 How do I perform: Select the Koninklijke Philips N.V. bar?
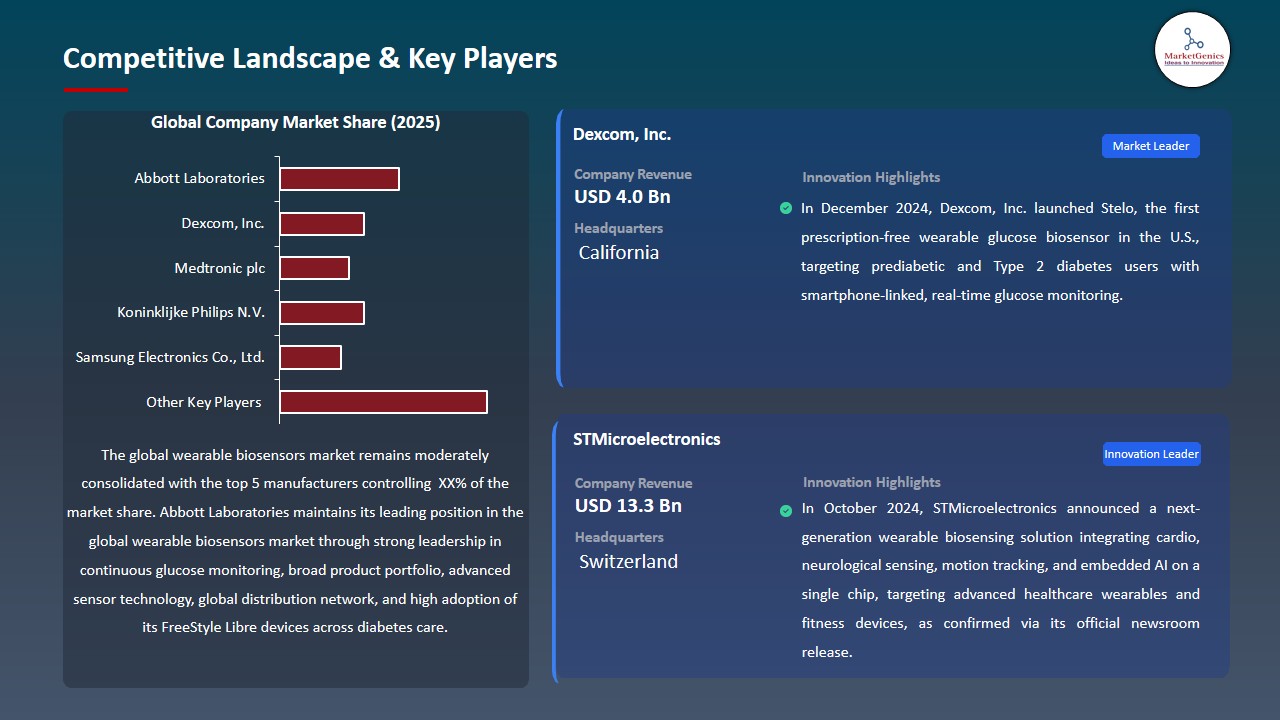click(322, 312)
